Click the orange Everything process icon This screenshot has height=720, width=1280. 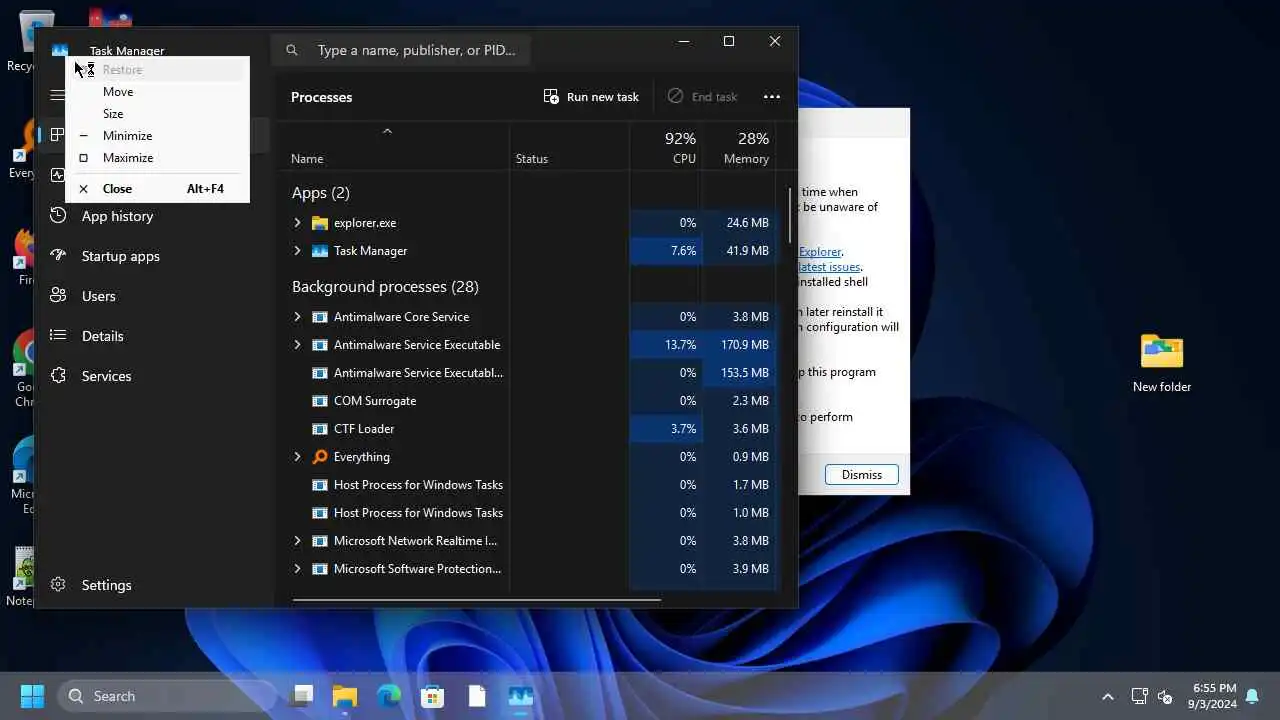320,457
